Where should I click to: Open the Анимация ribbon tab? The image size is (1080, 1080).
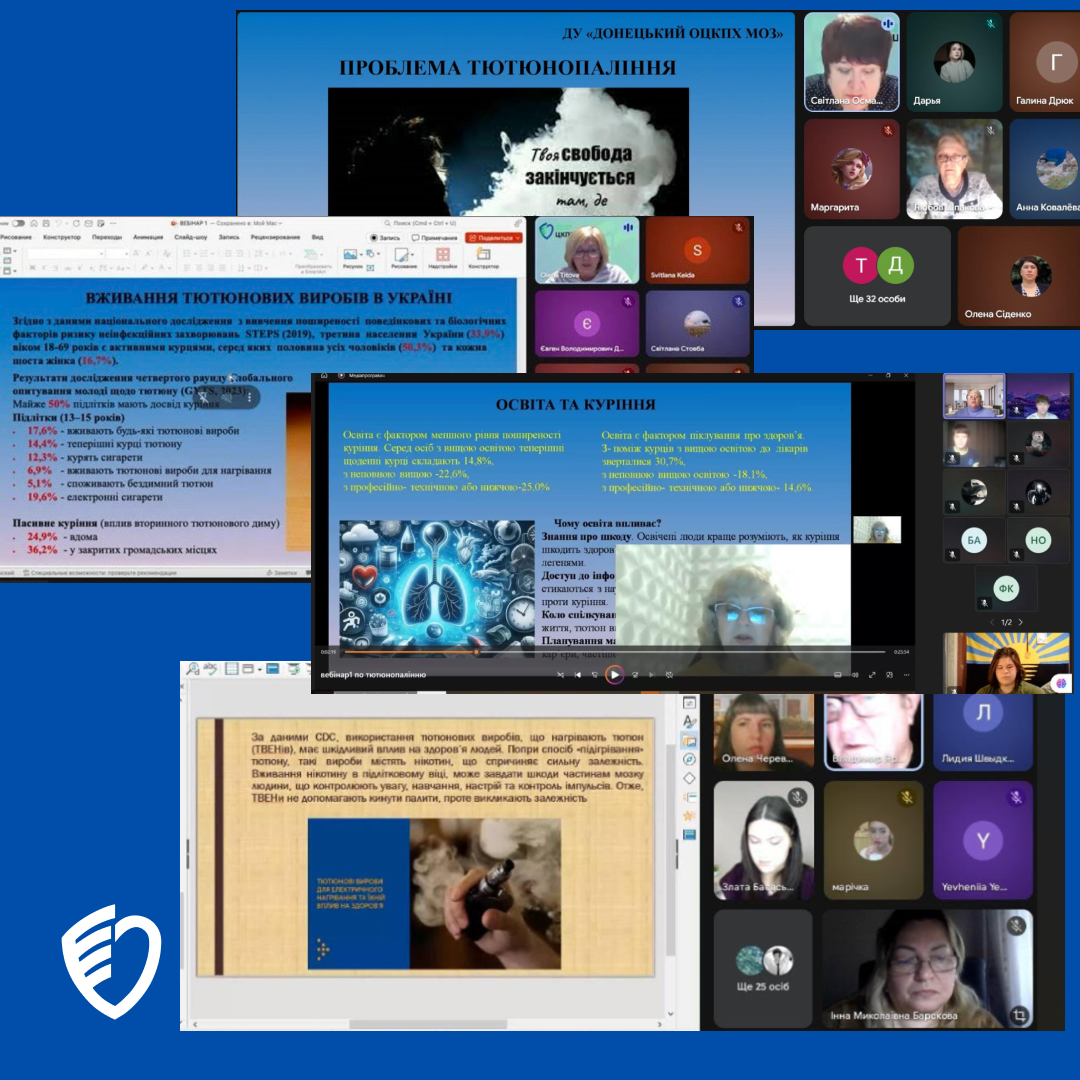click(148, 237)
